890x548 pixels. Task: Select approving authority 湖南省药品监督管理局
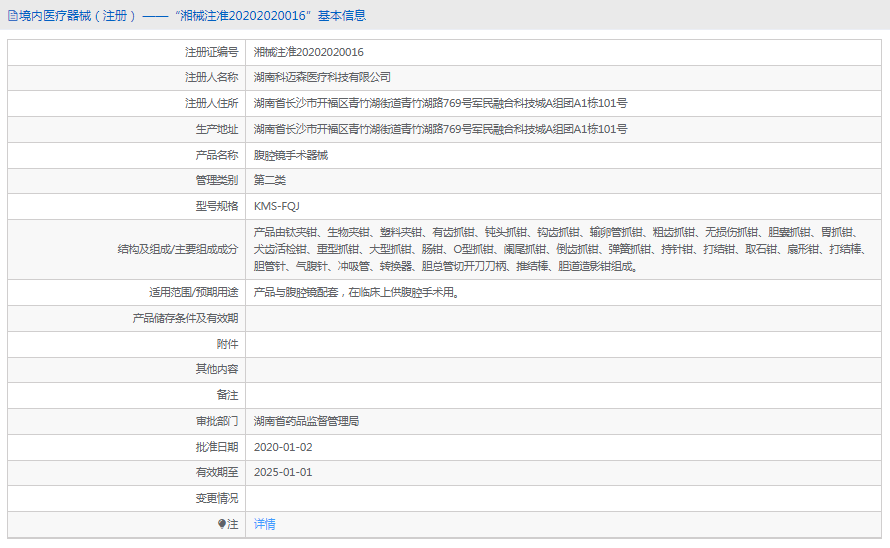(x=307, y=421)
